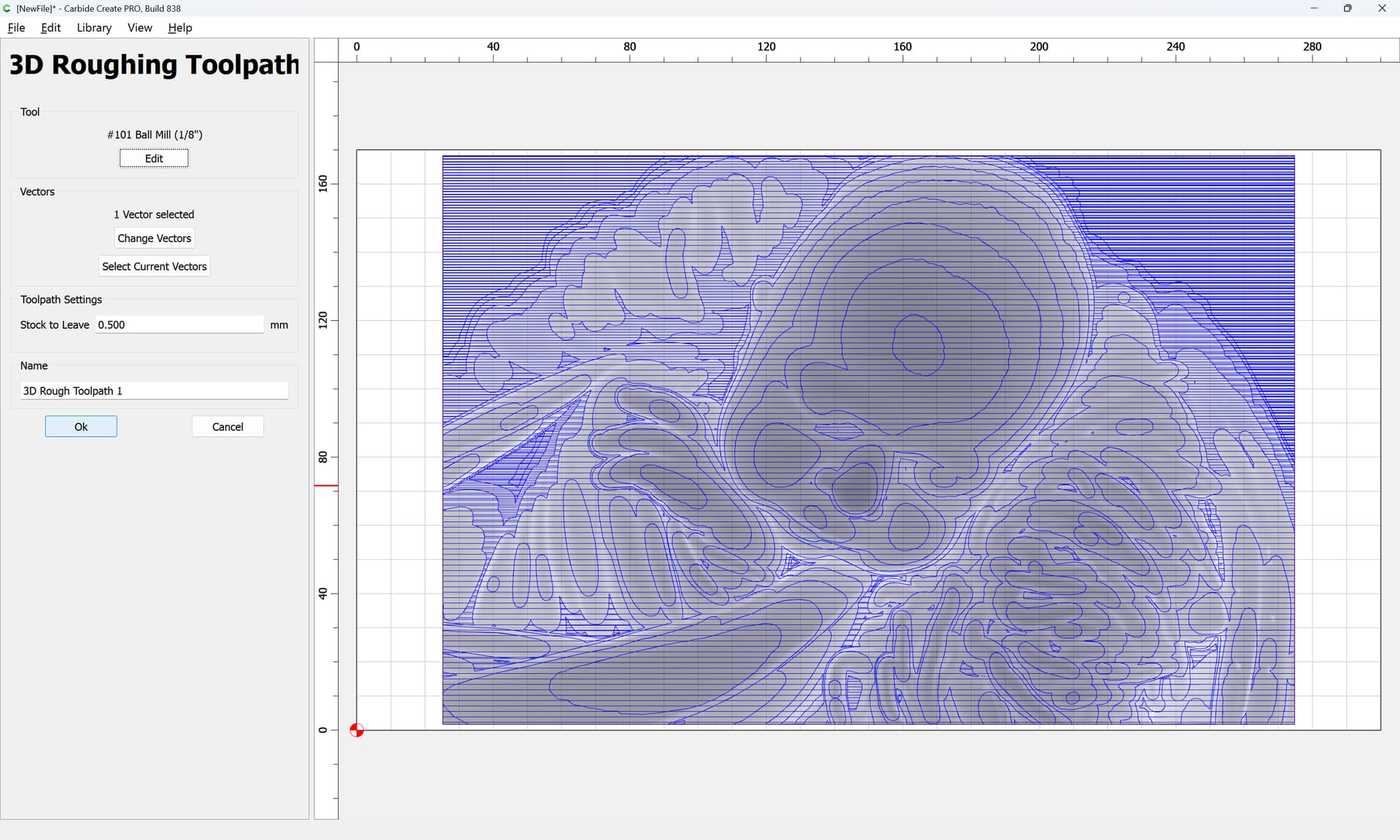Image resolution: width=1400 pixels, height=840 pixels.
Task: Click the red marker on vertical ruler
Action: coord(326,486)
